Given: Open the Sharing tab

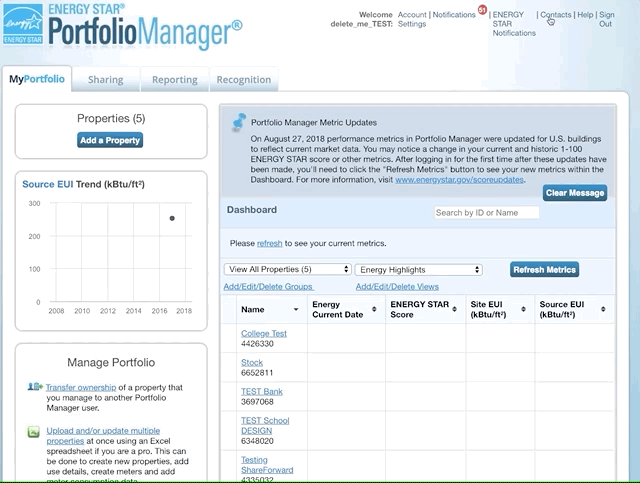Looking at the screenshot, I should click(x=106, y=80).
